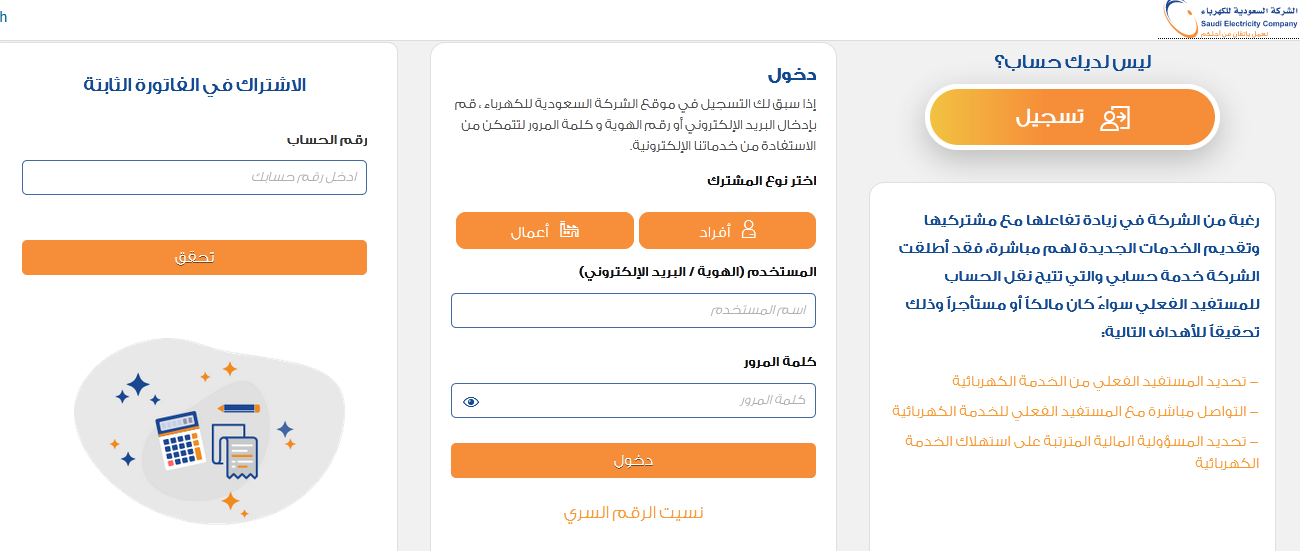The height and width of the screenshot is (551, 1300).
Task: Focus the كلمة المرور password field
Action: [x=633, y=400]
